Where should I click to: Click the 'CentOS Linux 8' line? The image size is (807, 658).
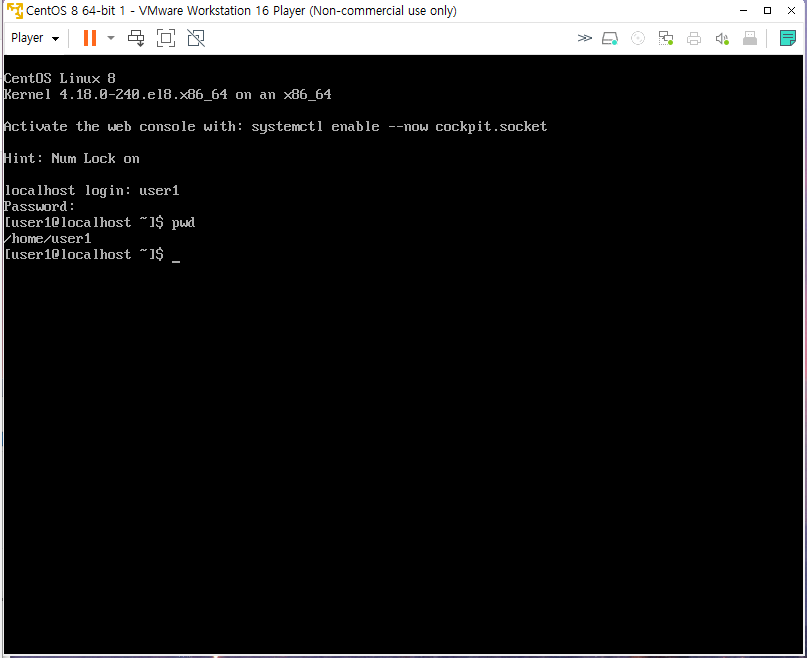point(60,78)
